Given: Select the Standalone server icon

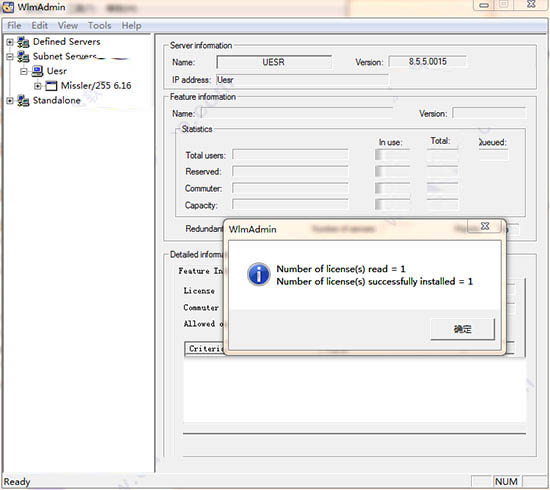Looking at the screenshot, I should 23,101.
